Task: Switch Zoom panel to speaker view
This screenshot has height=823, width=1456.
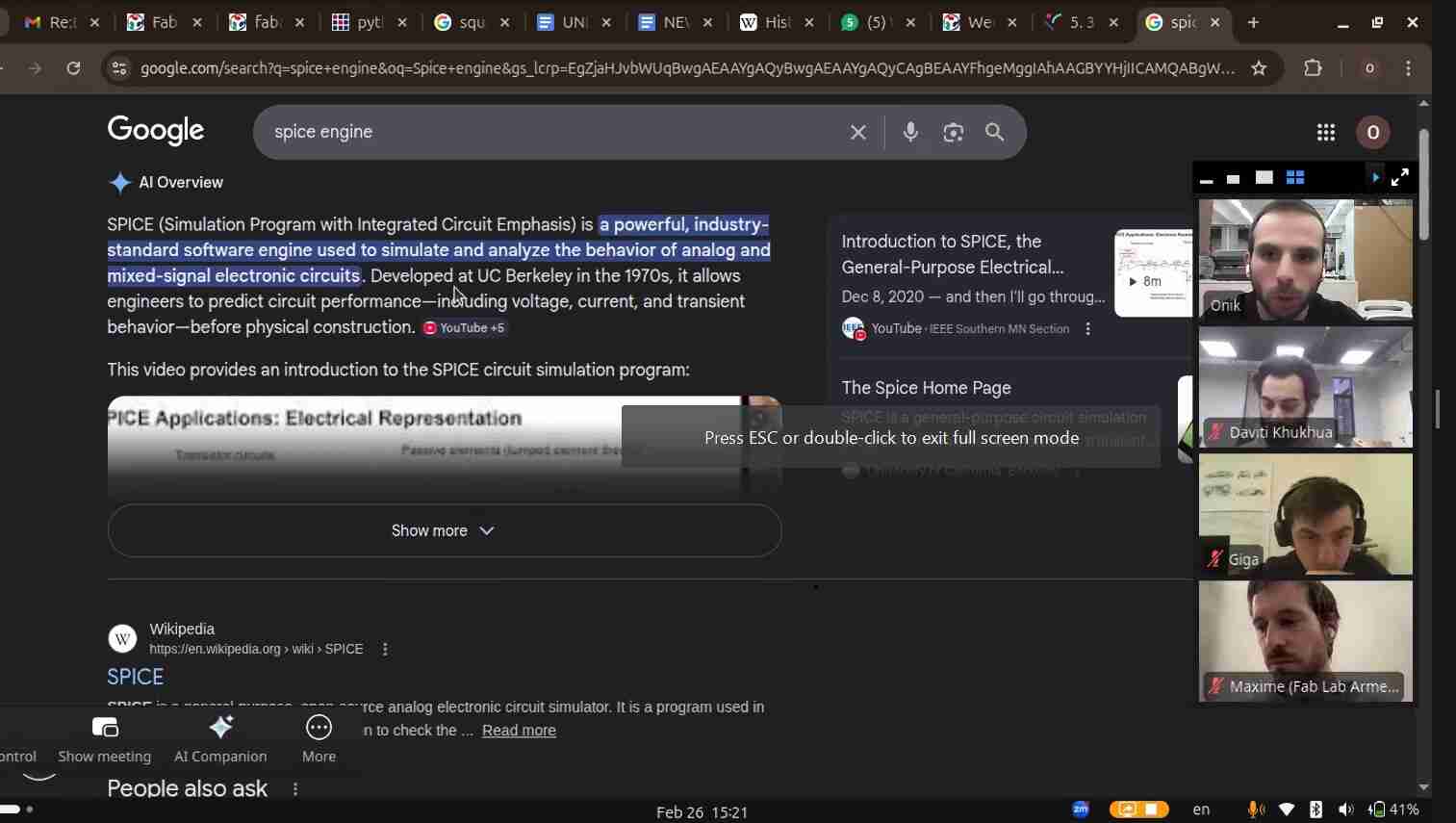Action: [1264, 178]
